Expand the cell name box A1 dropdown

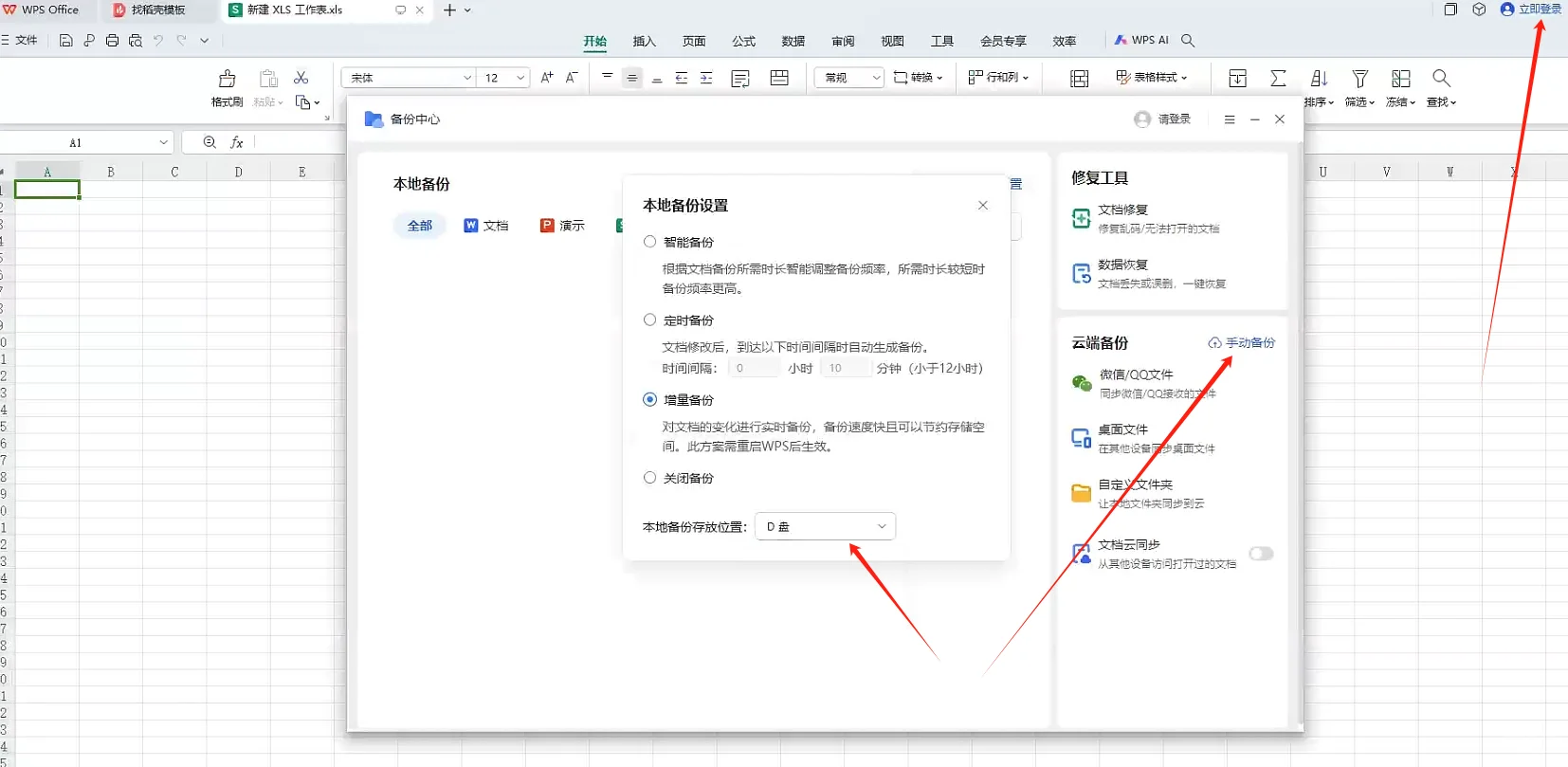163,142
